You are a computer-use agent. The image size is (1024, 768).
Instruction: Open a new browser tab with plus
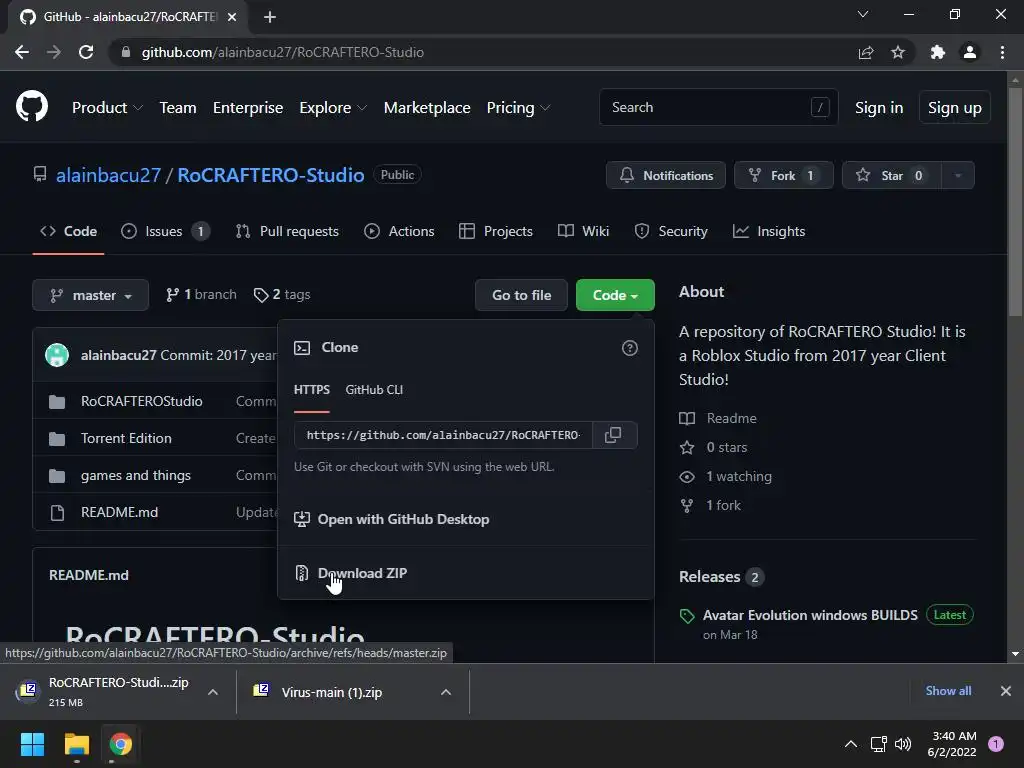[x=270, y=17]
